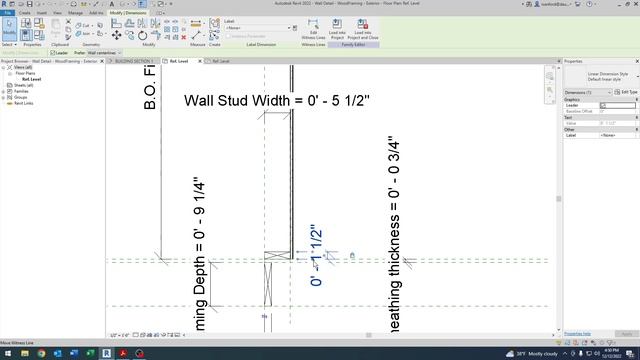Screen dimensions: 640x360
Task: Click the lock icon next to the dimension
Action: click(x=352, y=256)
